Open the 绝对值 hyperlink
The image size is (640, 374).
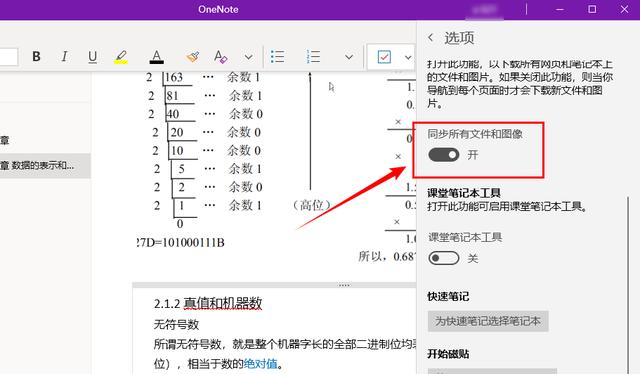click(260, 363)
